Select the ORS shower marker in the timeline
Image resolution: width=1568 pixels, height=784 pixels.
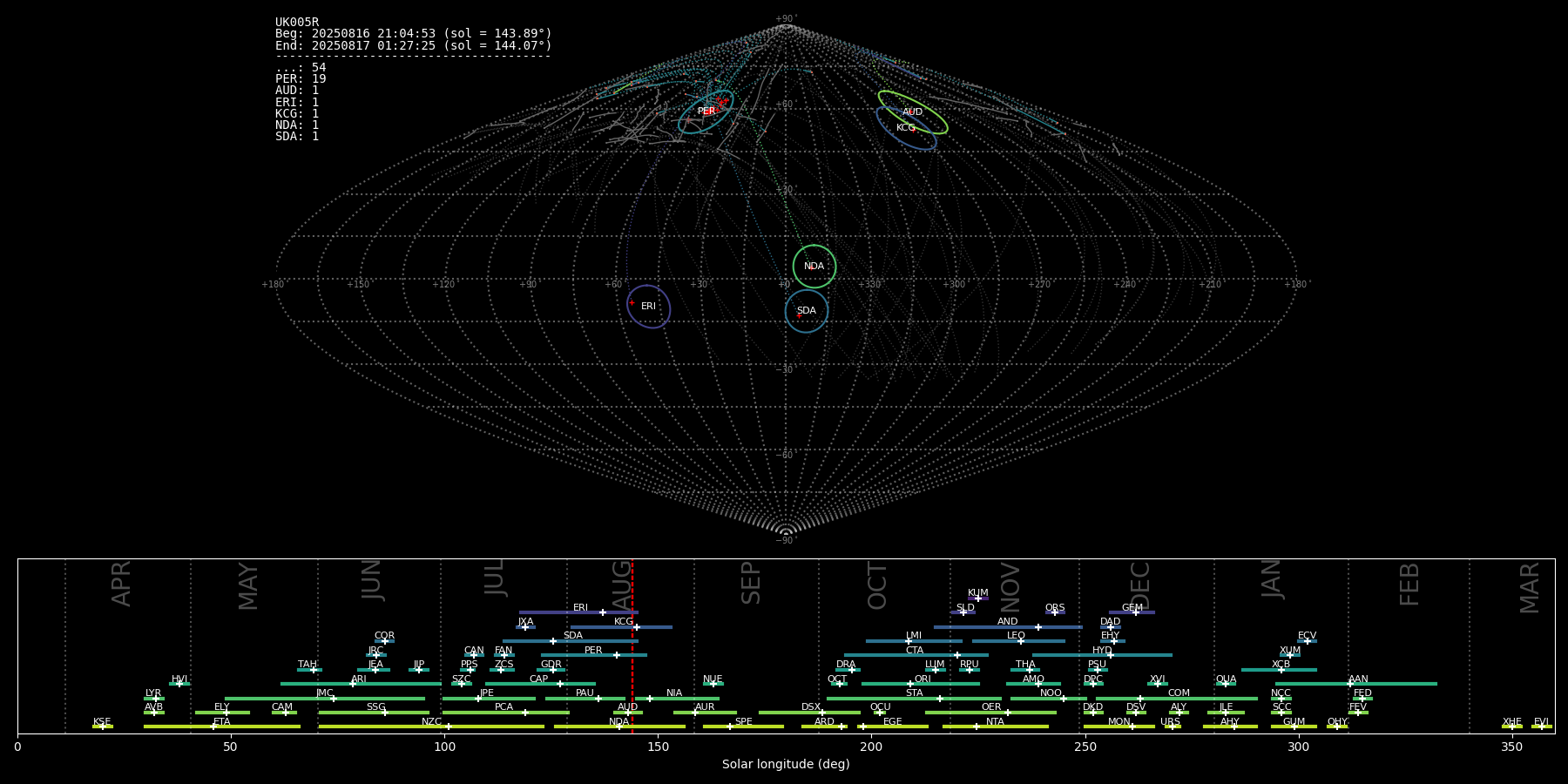pos(1055,612)
